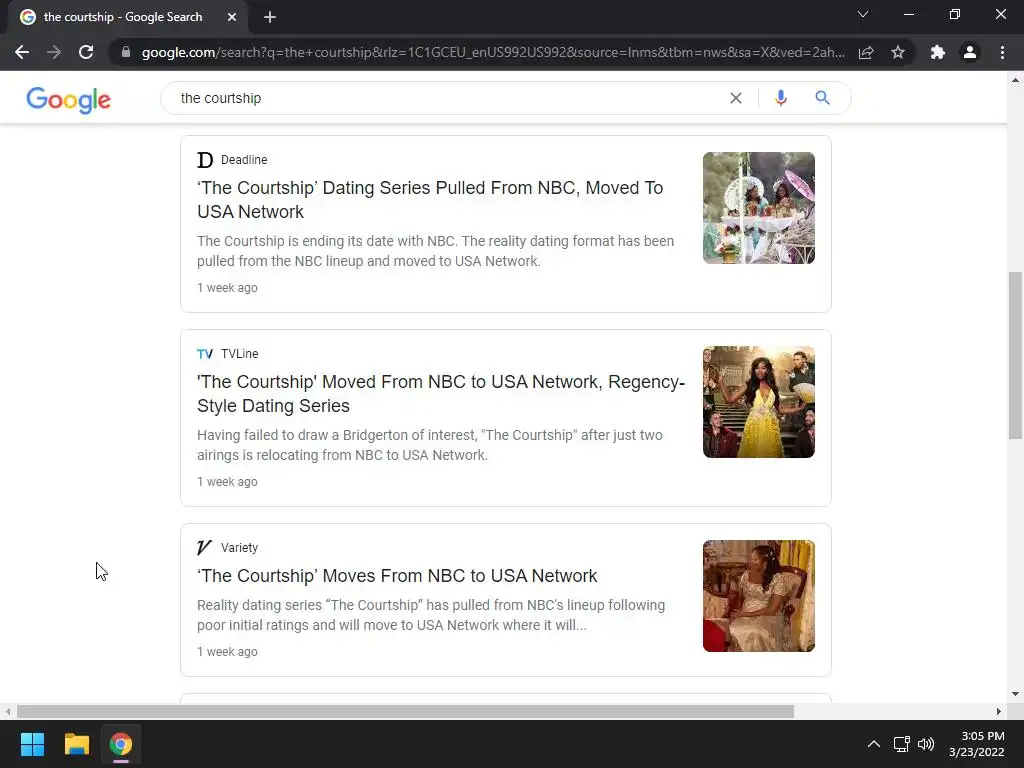This screenshot has width=1024, height=768.
Task: Open the tab search chevron
Action: click(863, 14)
